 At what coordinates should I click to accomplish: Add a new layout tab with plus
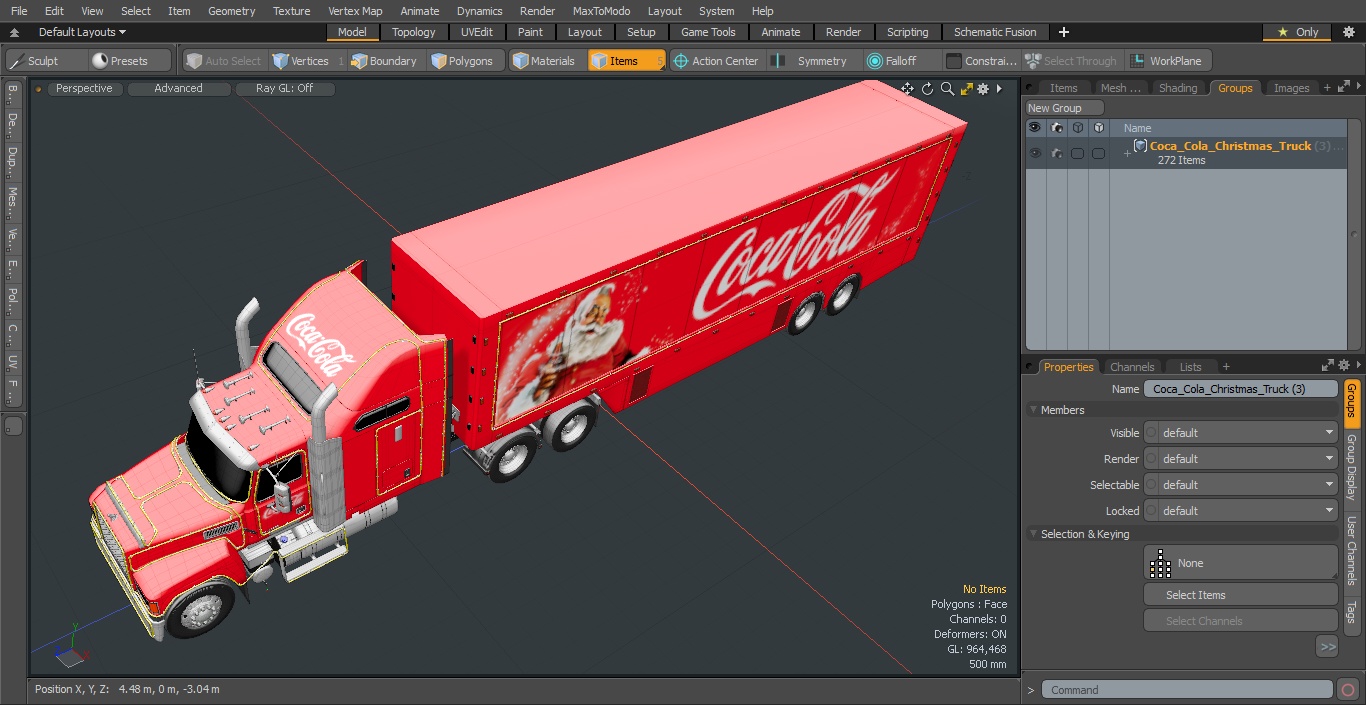click(1063, 32)
